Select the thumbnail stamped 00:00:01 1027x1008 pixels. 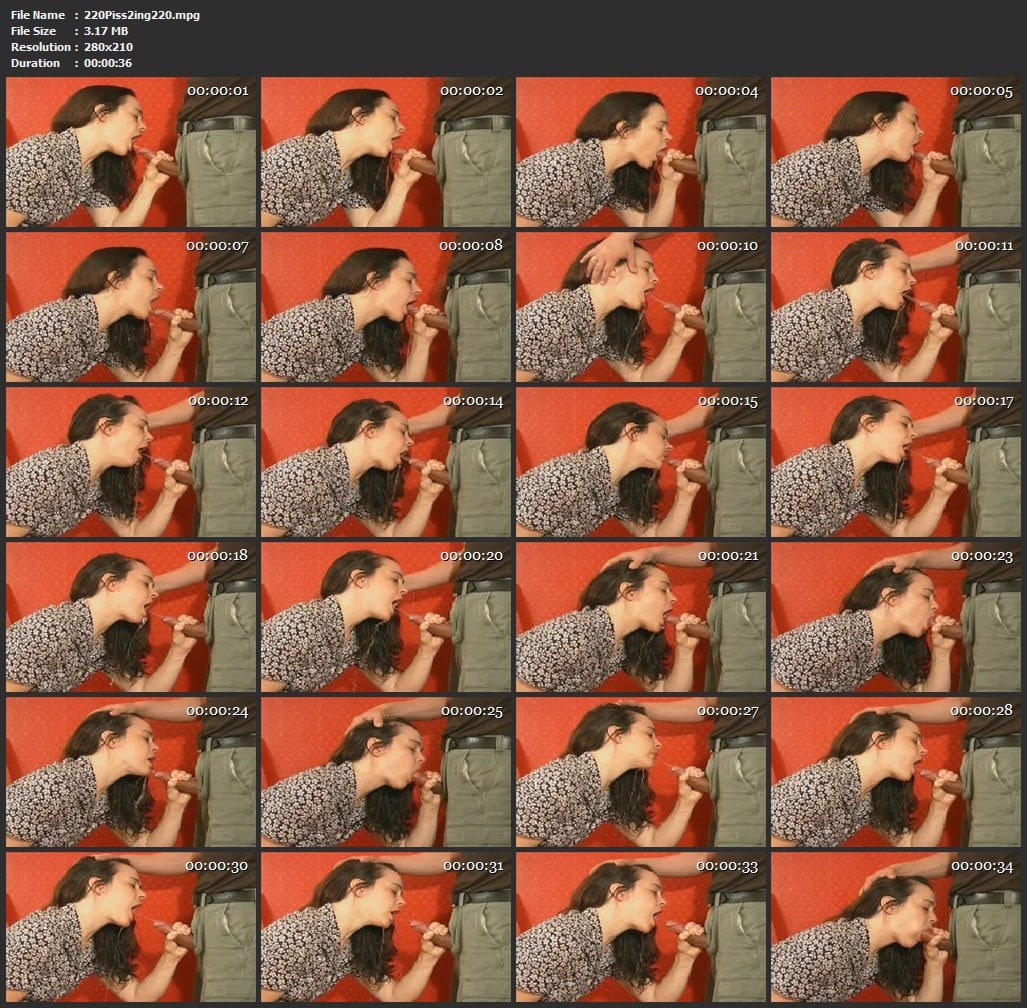(131, 152)
